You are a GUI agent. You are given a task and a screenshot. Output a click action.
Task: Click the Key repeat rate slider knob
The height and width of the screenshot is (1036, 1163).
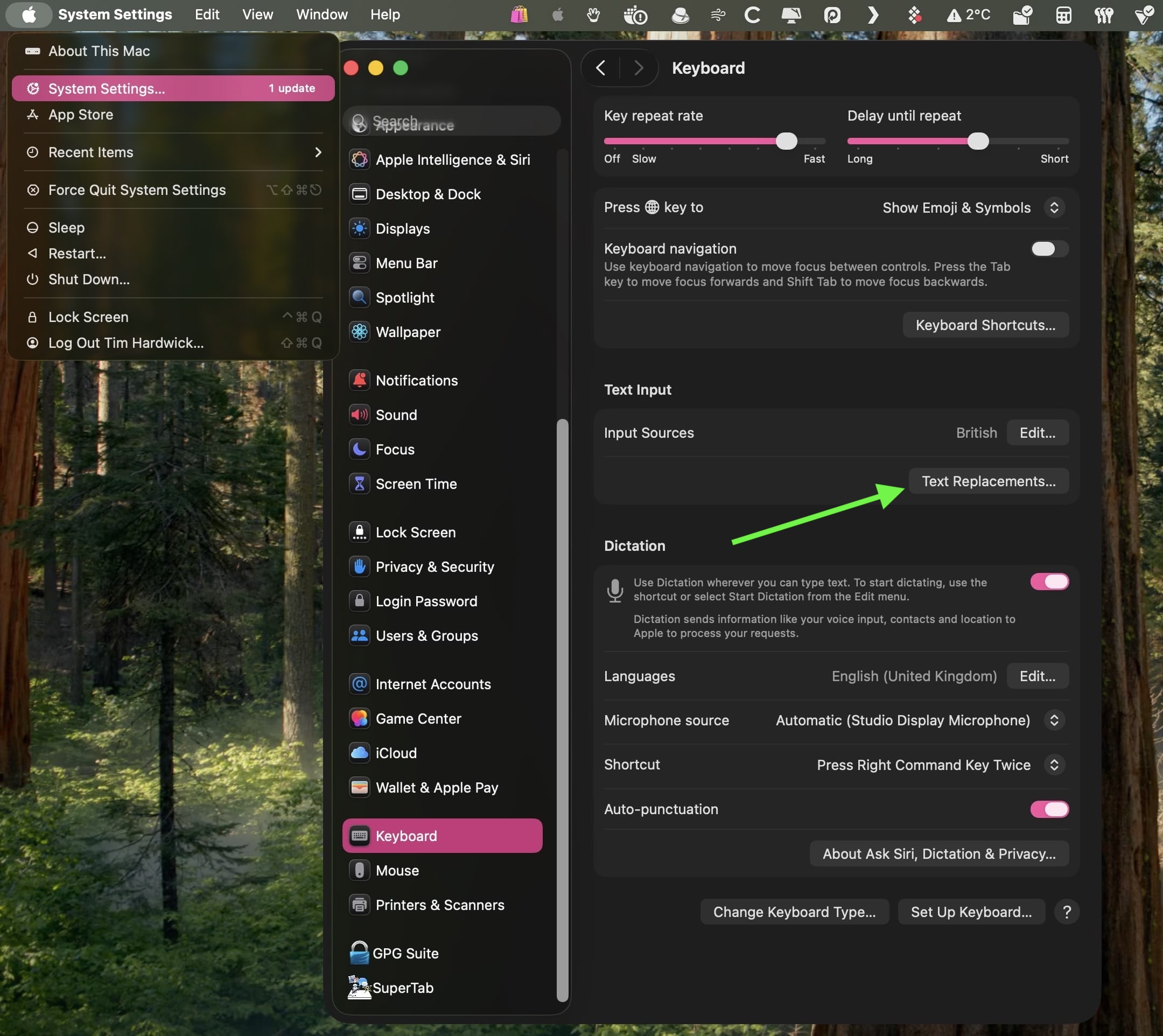[786, 141]
